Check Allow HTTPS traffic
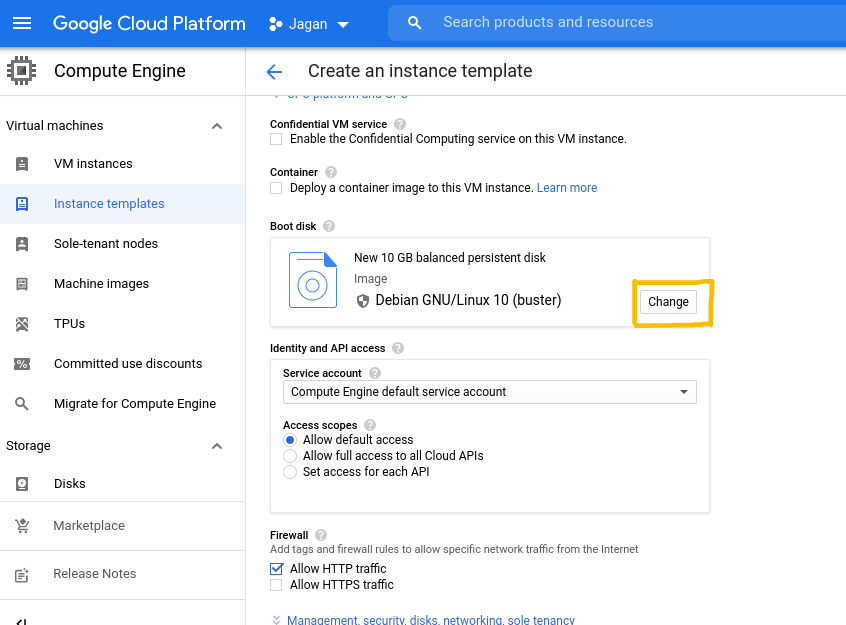The height and width of the screenshot is (625, 846). [x=276, y=585]
